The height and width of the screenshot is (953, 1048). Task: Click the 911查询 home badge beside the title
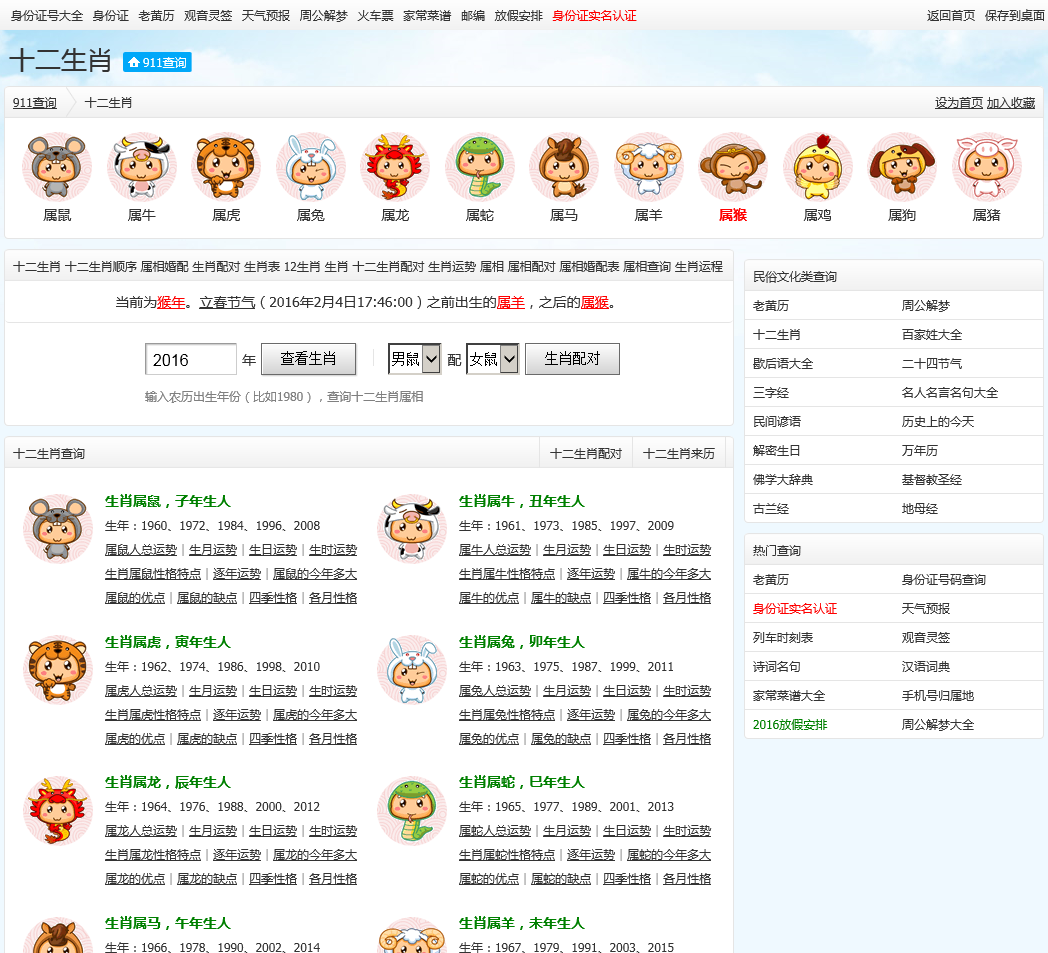coord(157,62)
